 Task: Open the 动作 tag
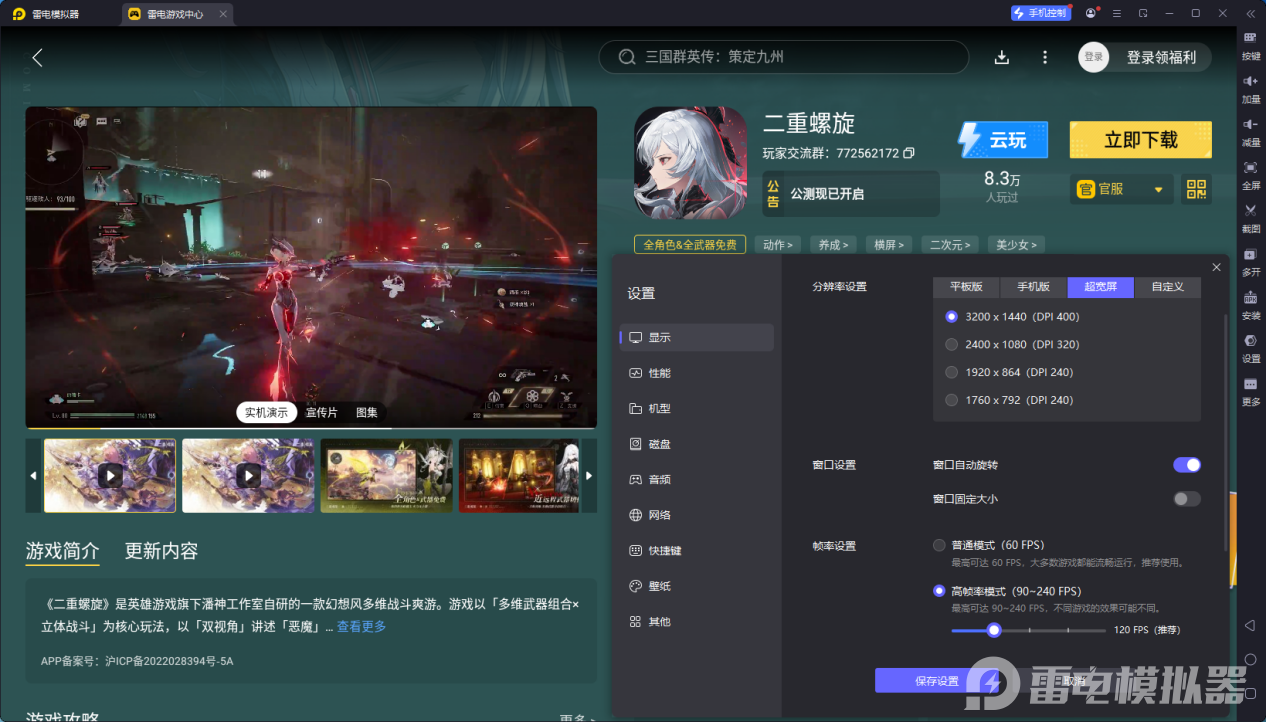[x=778, y=244]
